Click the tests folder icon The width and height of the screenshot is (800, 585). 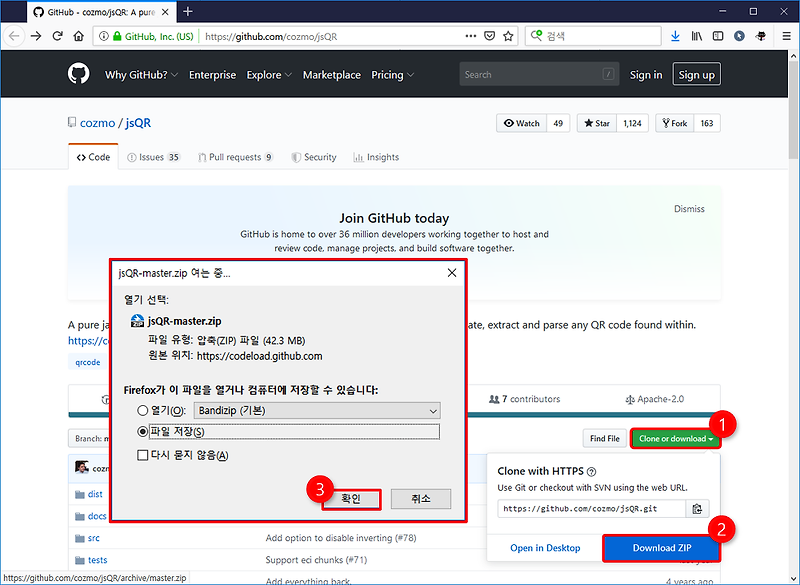coord(80,560)
